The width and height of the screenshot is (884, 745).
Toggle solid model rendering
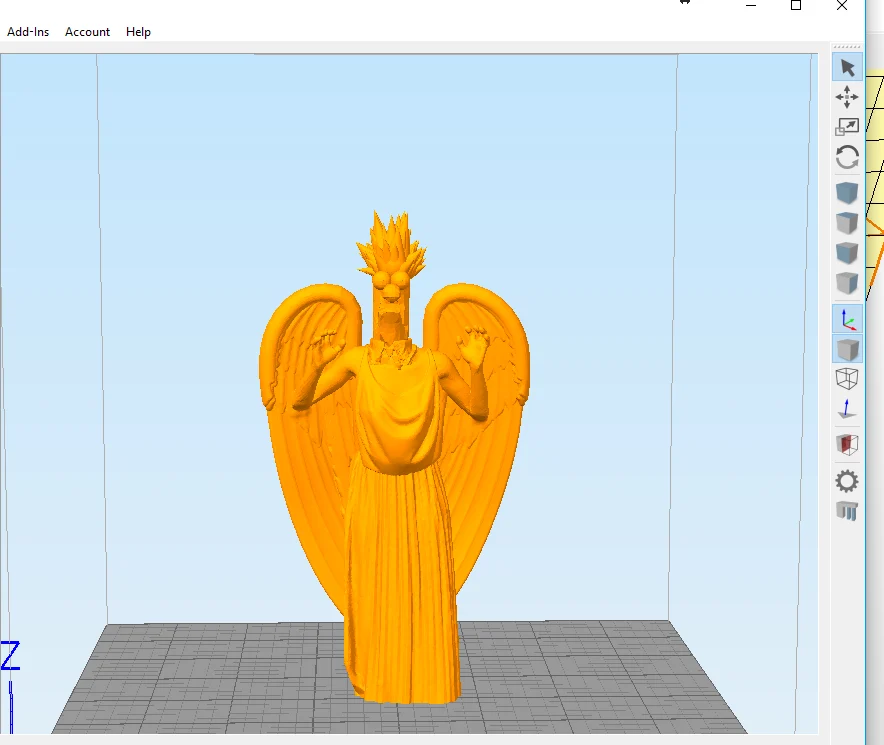pyautogui.click(x=847, y=349)
